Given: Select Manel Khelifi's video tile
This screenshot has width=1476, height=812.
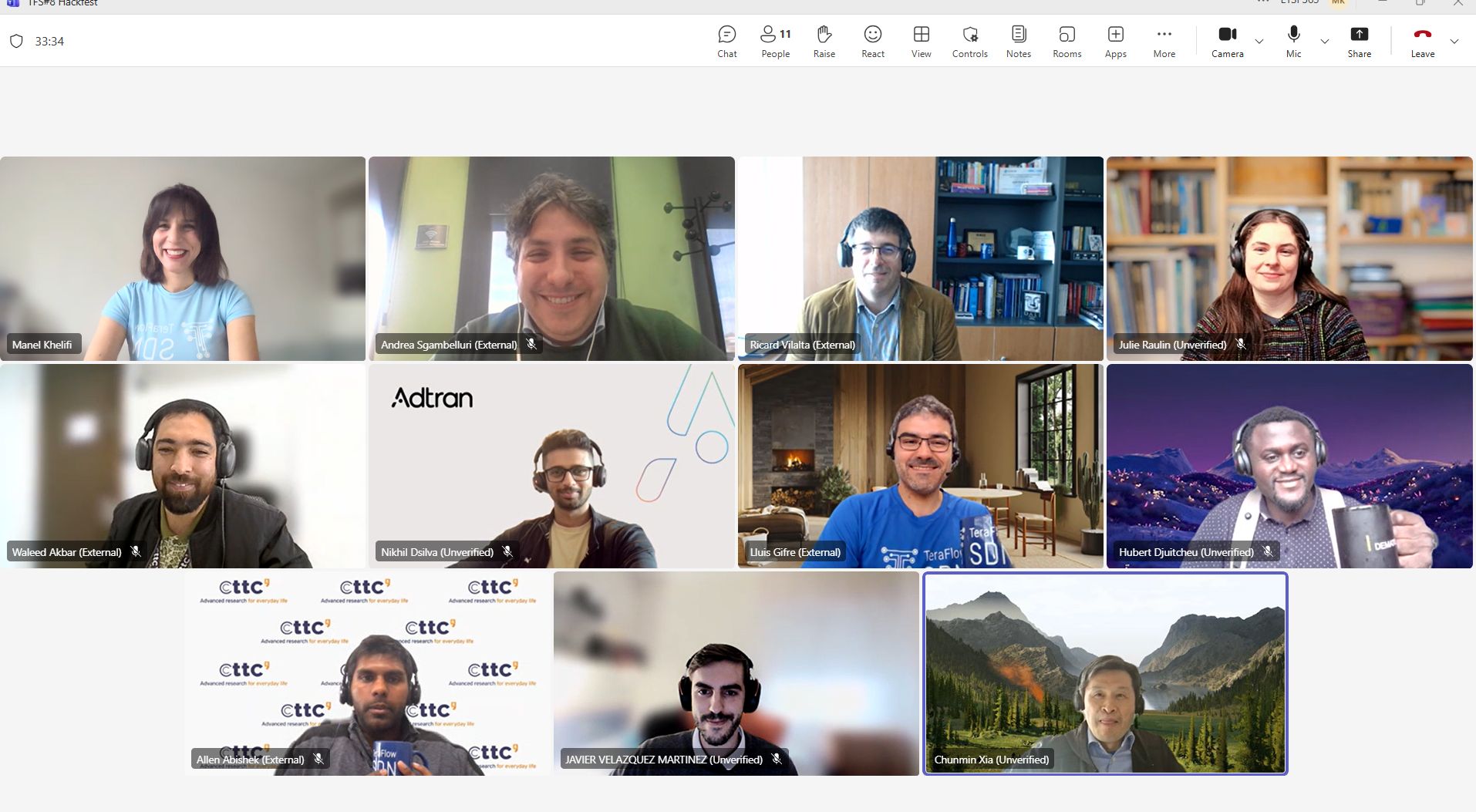Looking at the screenshot, I should click(183, 258).
